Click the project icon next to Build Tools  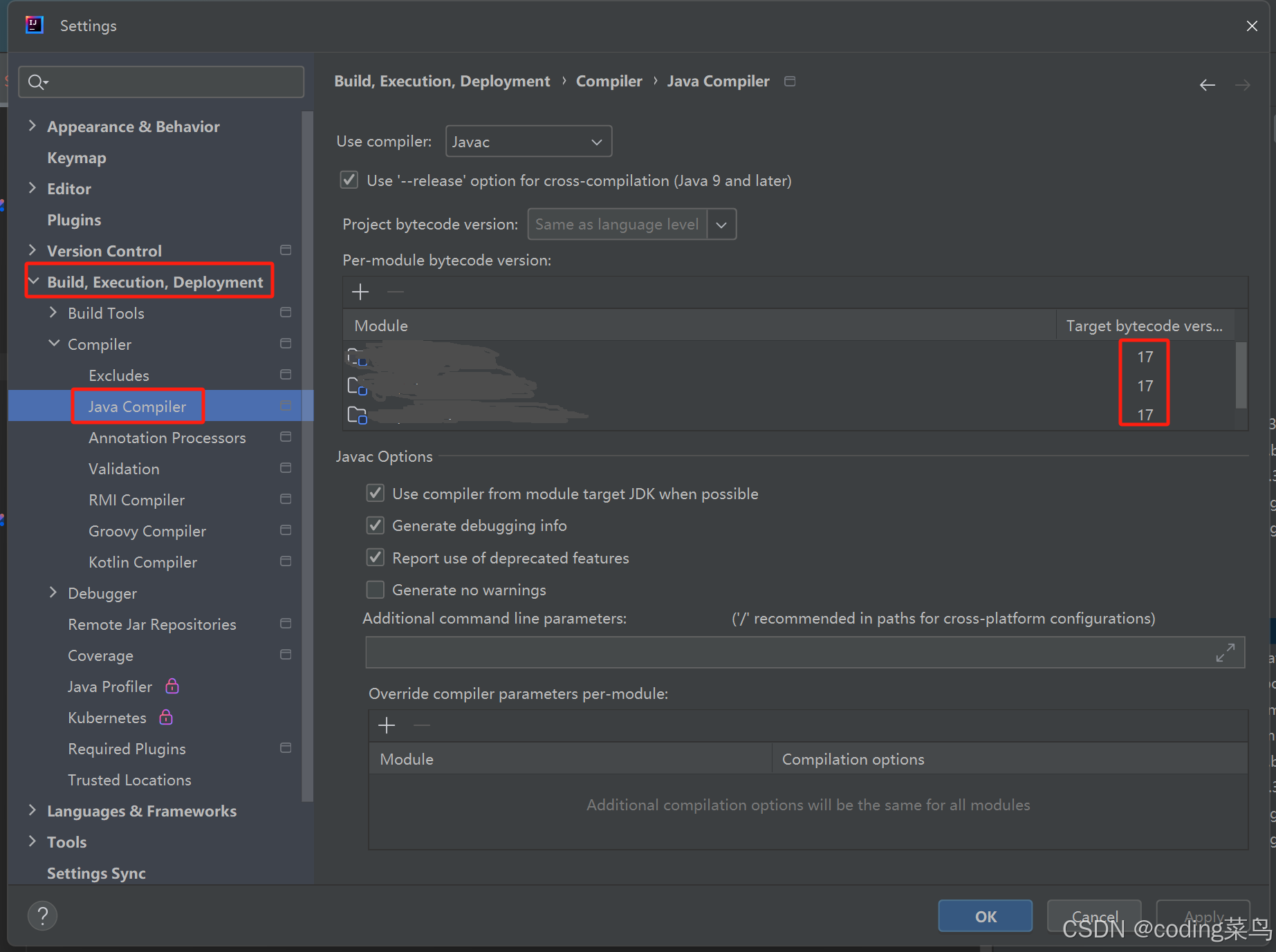point(286,312)
